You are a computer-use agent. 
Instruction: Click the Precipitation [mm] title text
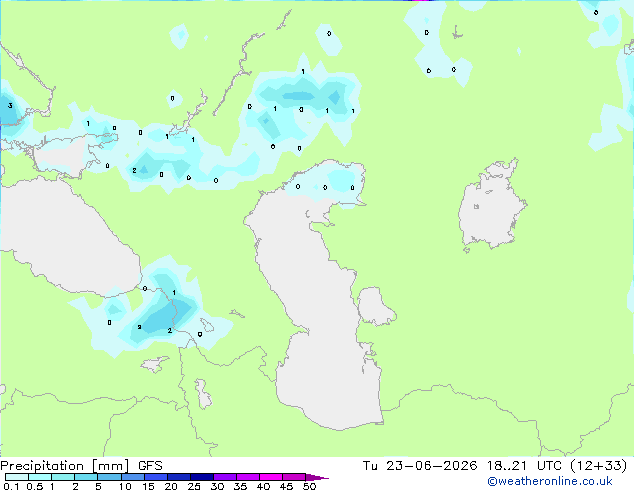[x=65, y=466]
